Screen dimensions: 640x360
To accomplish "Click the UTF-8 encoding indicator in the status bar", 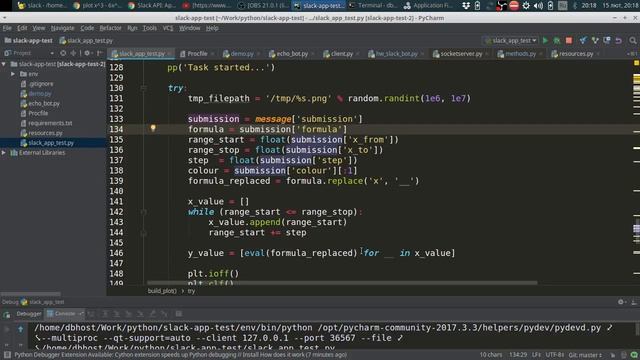I will tap(555, 355).
